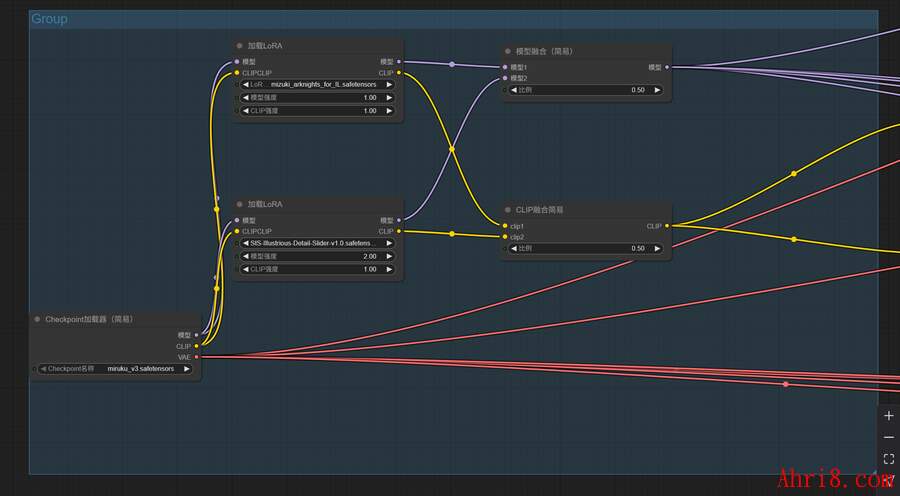900x496 pixels.
Task: Click the CLIP output port of the top LoRA node
Action: pyautogui.click(x=399, y=73)
